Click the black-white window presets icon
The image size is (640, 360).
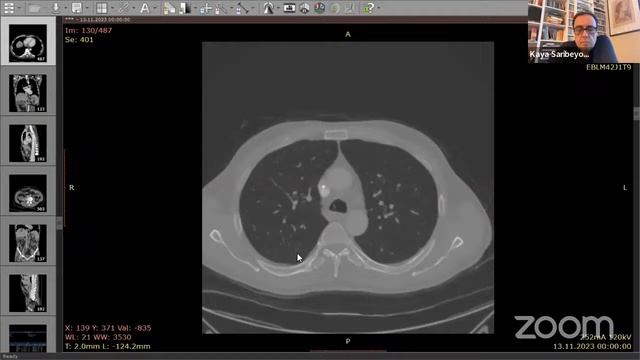point(184,8)
